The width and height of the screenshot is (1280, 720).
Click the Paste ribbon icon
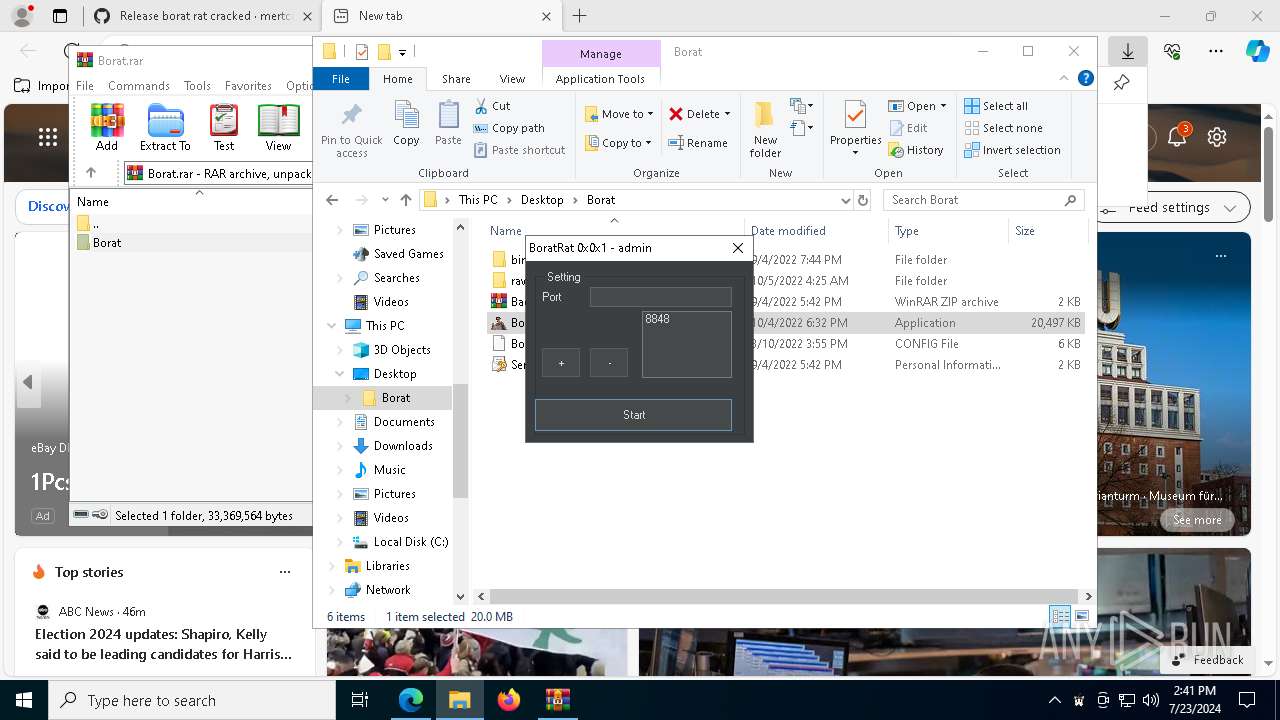[448, 124]
